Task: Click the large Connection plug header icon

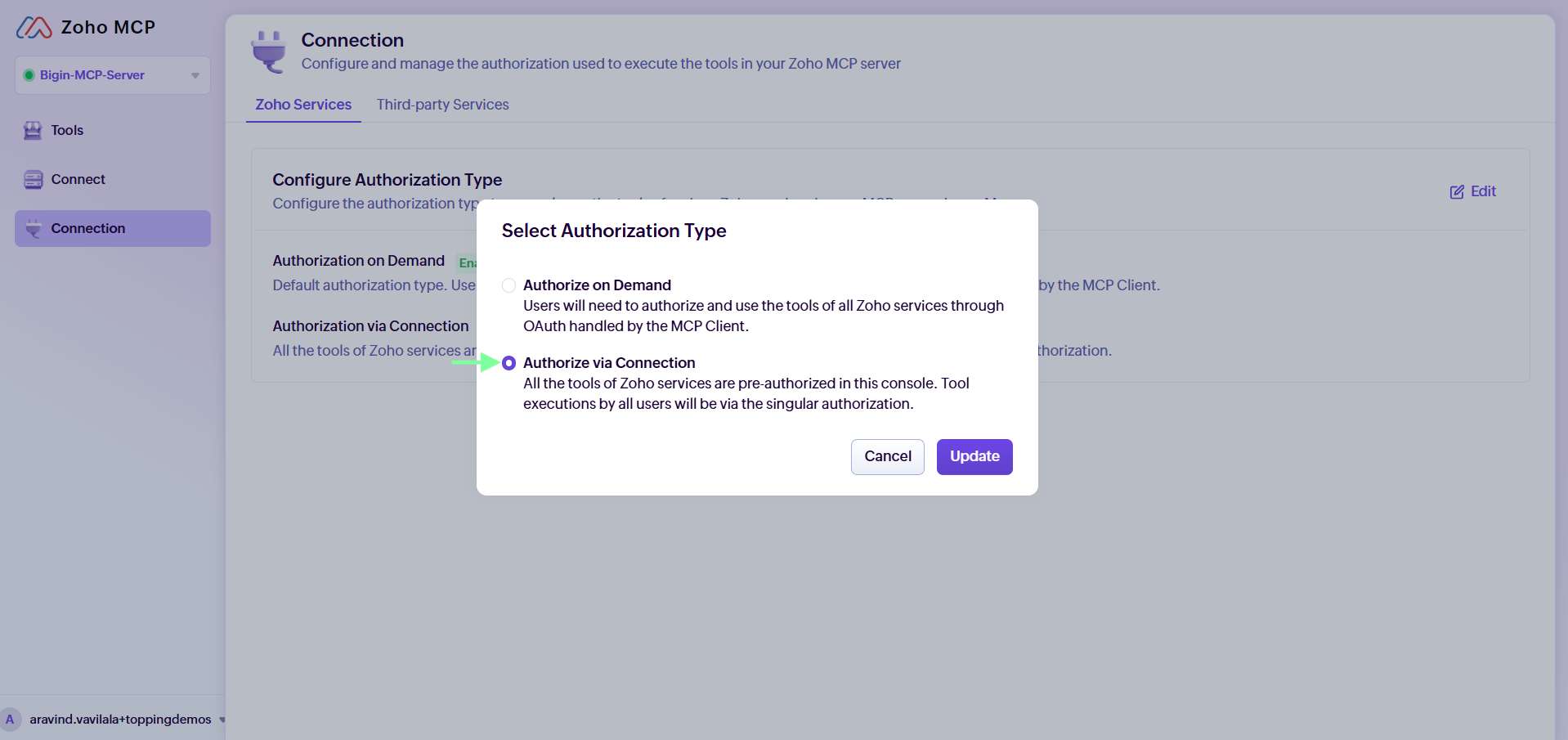Action: pos(269,52)
